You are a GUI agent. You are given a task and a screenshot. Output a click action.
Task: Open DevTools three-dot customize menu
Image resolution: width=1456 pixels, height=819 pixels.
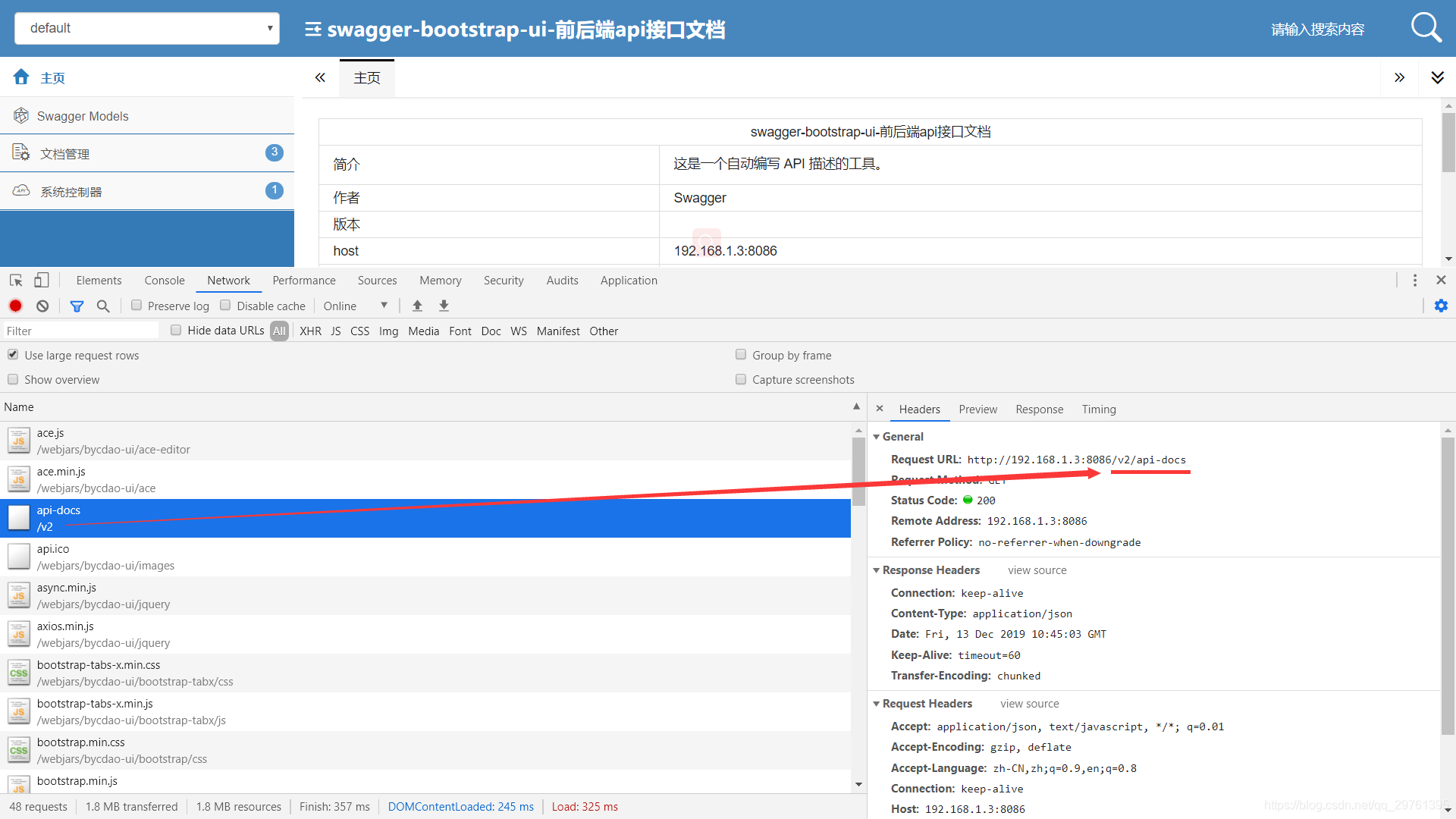(x=1414, y=281)
